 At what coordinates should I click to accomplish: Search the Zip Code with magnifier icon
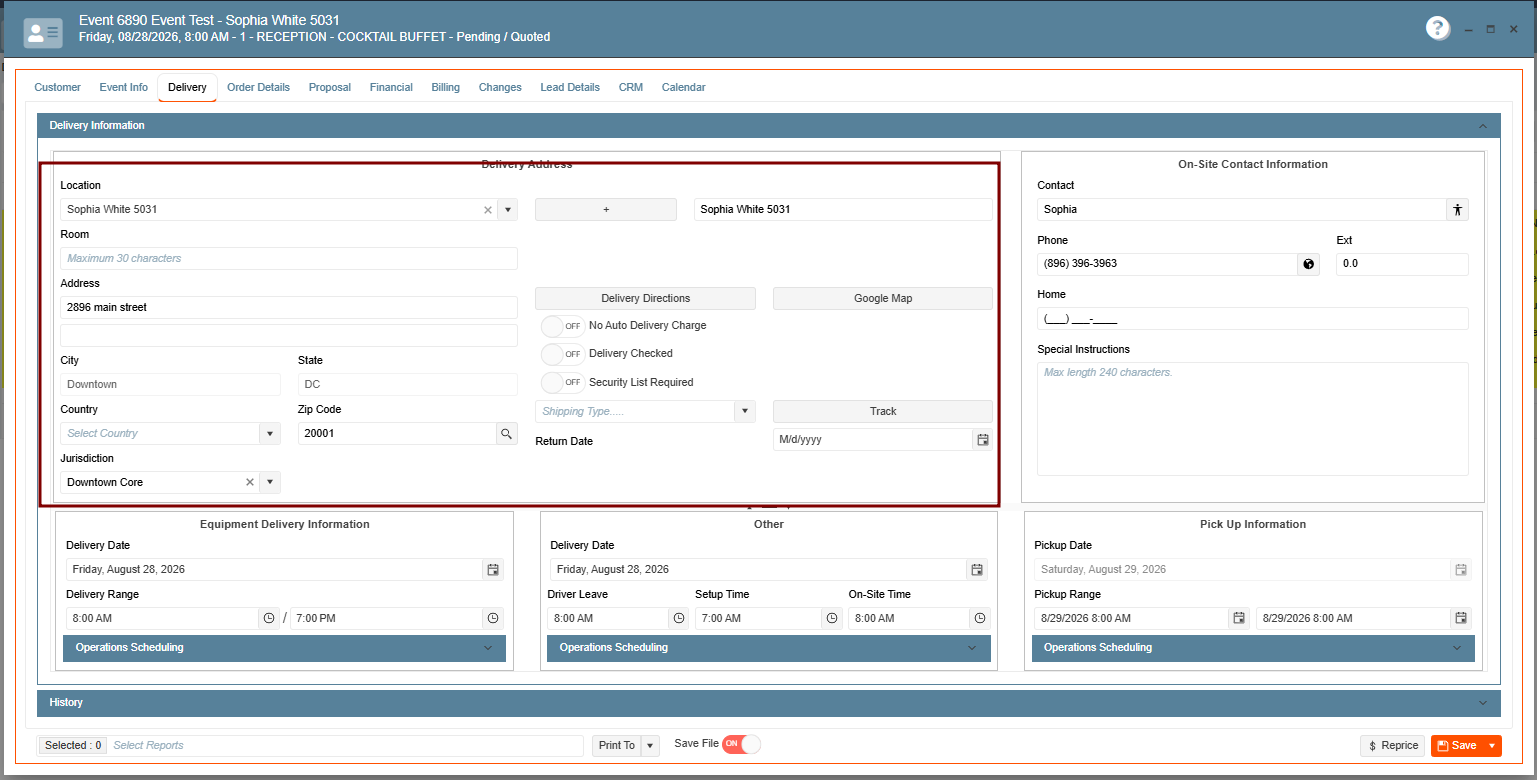click(x=507, y=434)
